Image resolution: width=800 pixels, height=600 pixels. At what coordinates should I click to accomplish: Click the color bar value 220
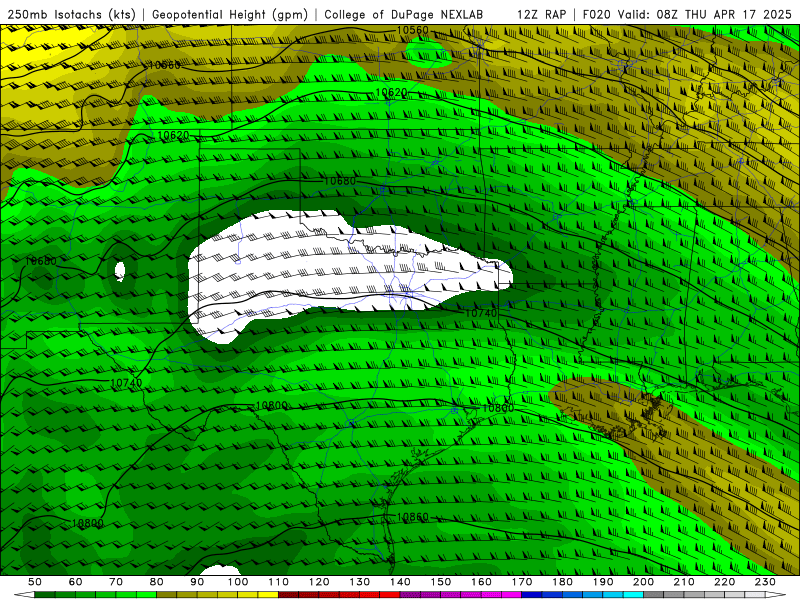coord(724,582)
